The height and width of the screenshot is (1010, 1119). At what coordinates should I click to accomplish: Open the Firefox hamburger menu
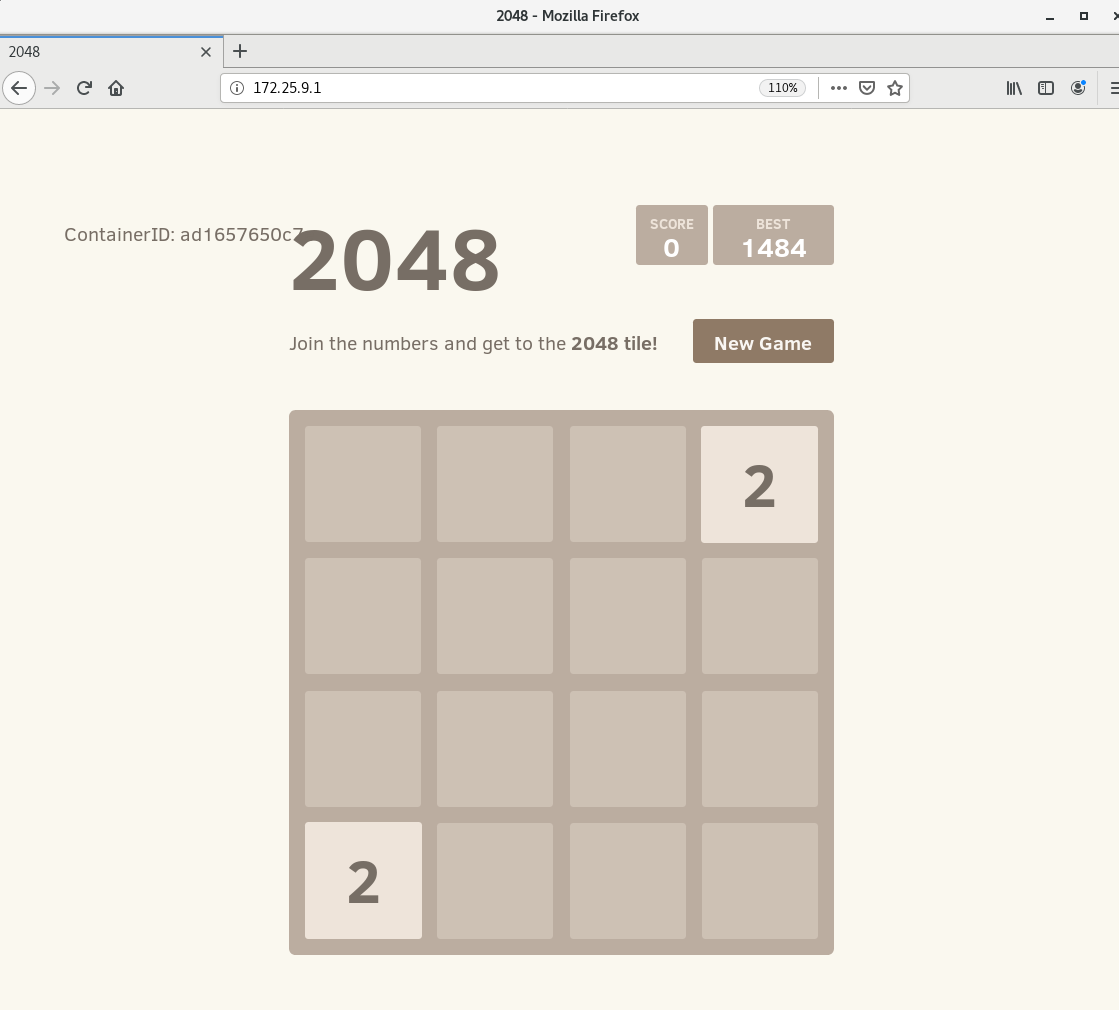tap(1113, 88)
